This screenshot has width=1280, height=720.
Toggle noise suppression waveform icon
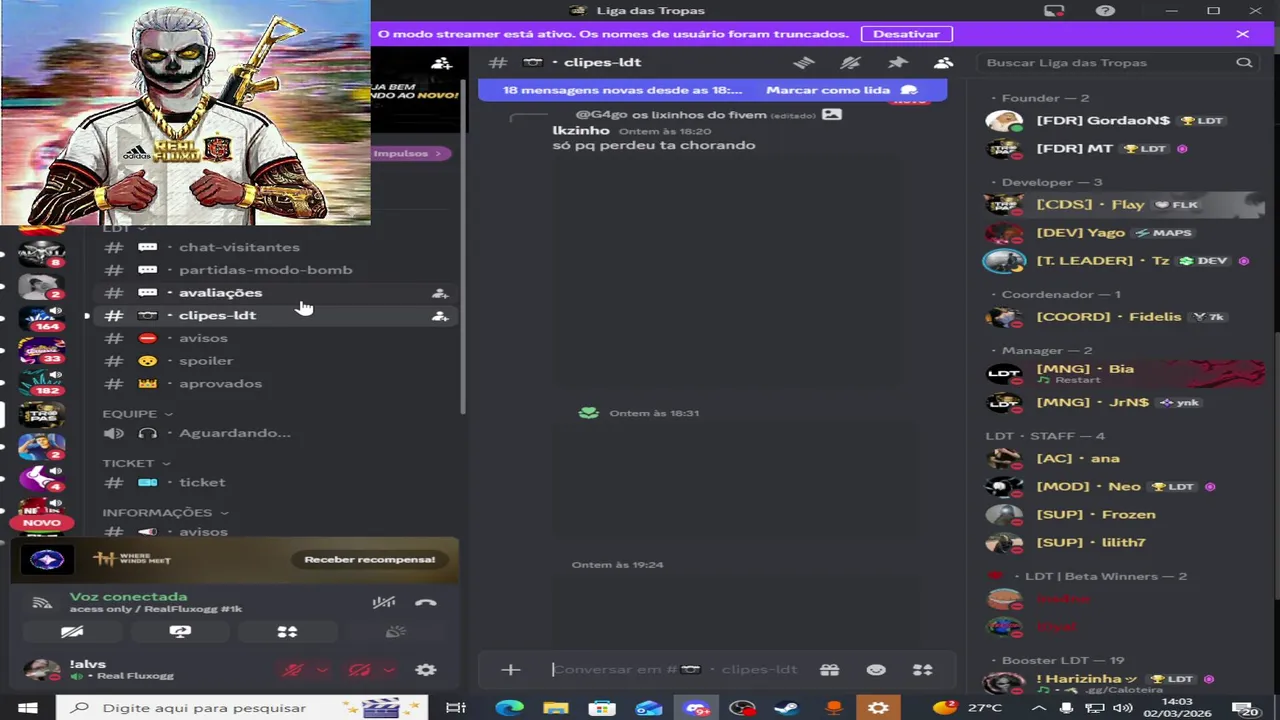tap(384, 603)
